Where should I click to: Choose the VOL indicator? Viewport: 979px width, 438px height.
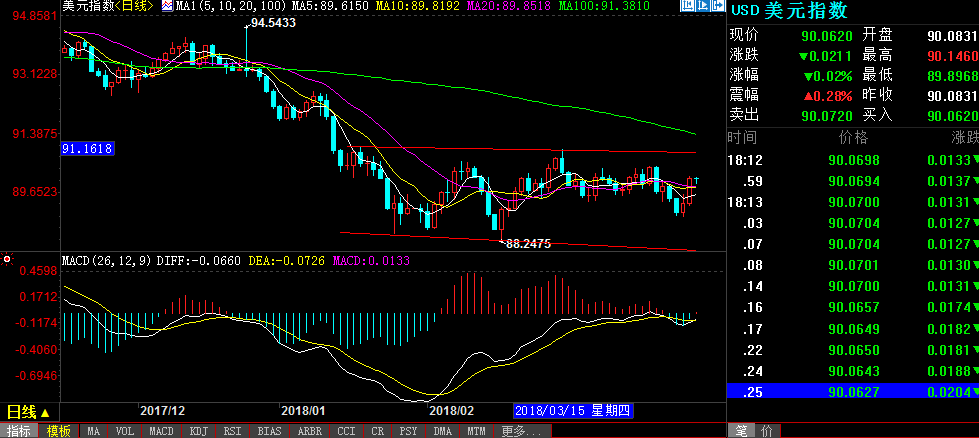coord(124,431)
